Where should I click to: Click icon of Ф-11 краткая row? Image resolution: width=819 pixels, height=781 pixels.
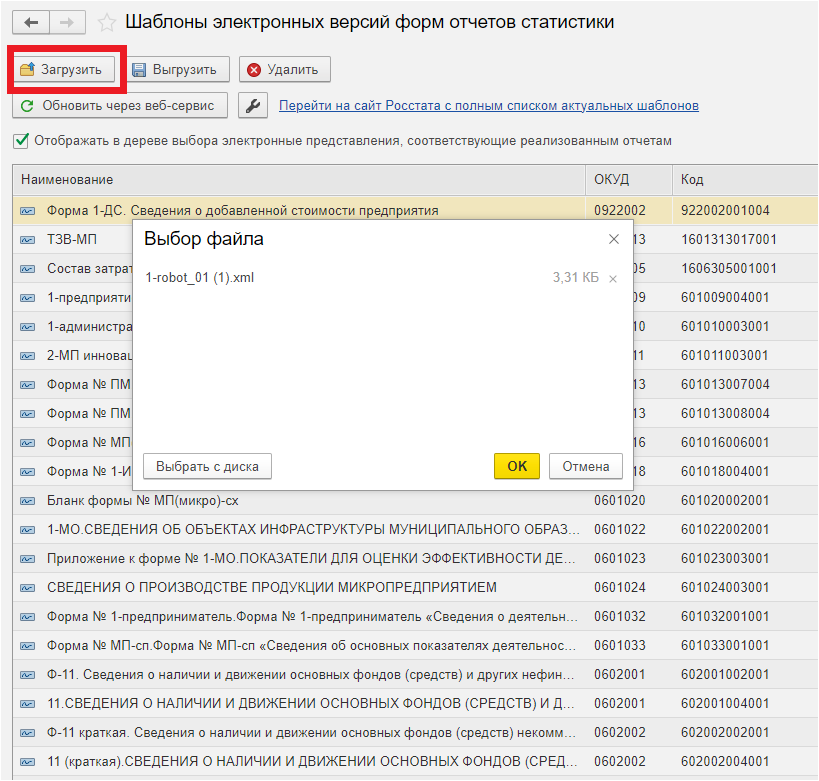[28, 733]
